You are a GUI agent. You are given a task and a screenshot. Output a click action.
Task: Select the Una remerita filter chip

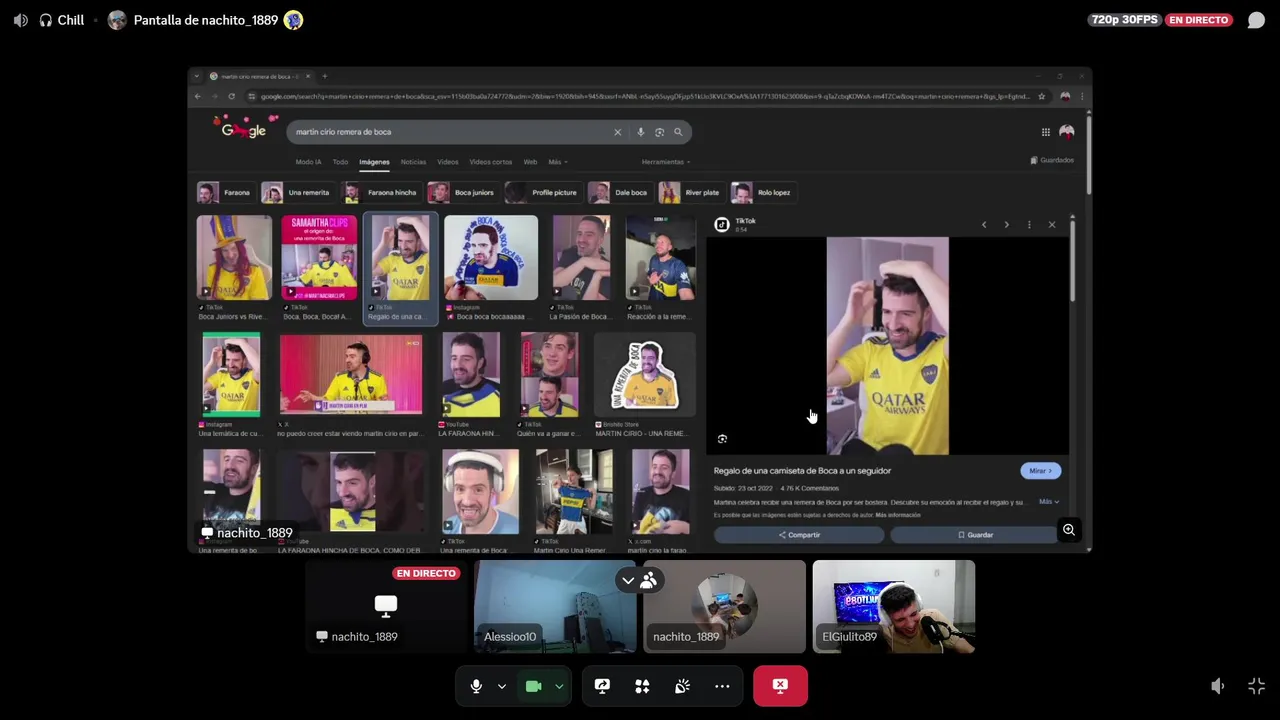(297, 192)
